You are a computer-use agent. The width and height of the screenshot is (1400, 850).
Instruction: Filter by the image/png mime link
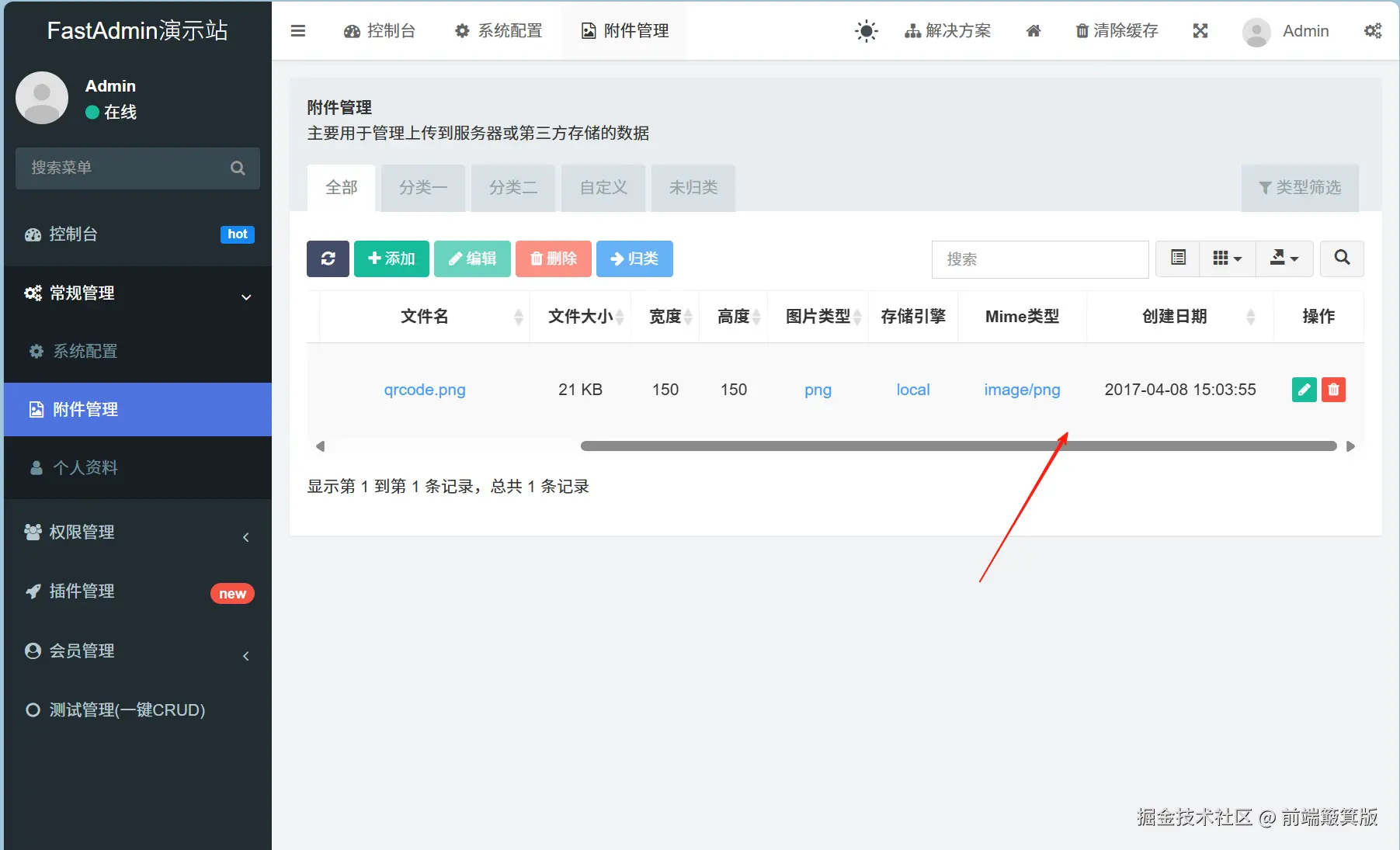point(1022,390)
